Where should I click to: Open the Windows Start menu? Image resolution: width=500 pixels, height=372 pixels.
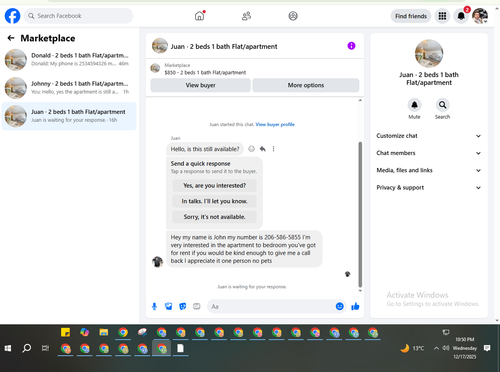tap(8, 348)
